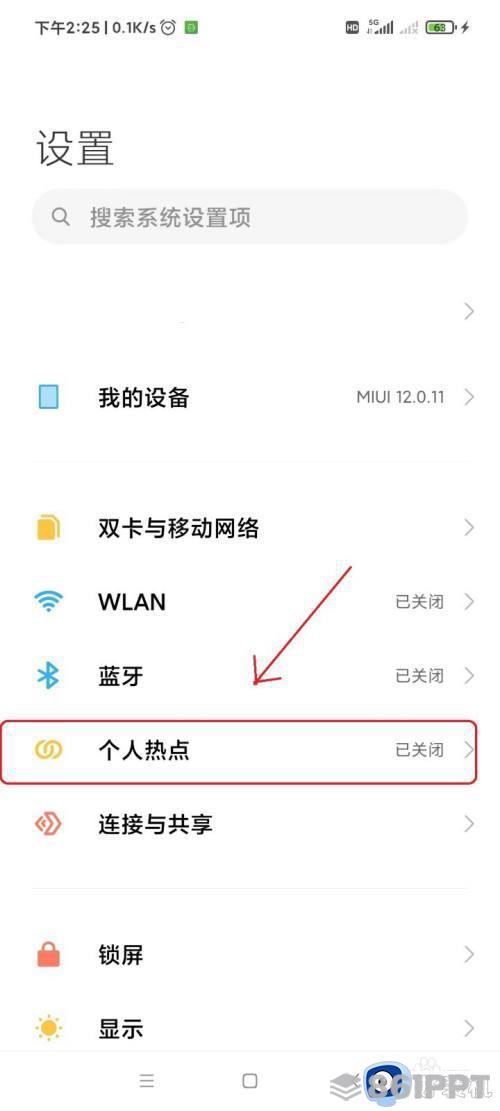Tap the square home navigation button

pyautogui.click(x=249, y=1081)
